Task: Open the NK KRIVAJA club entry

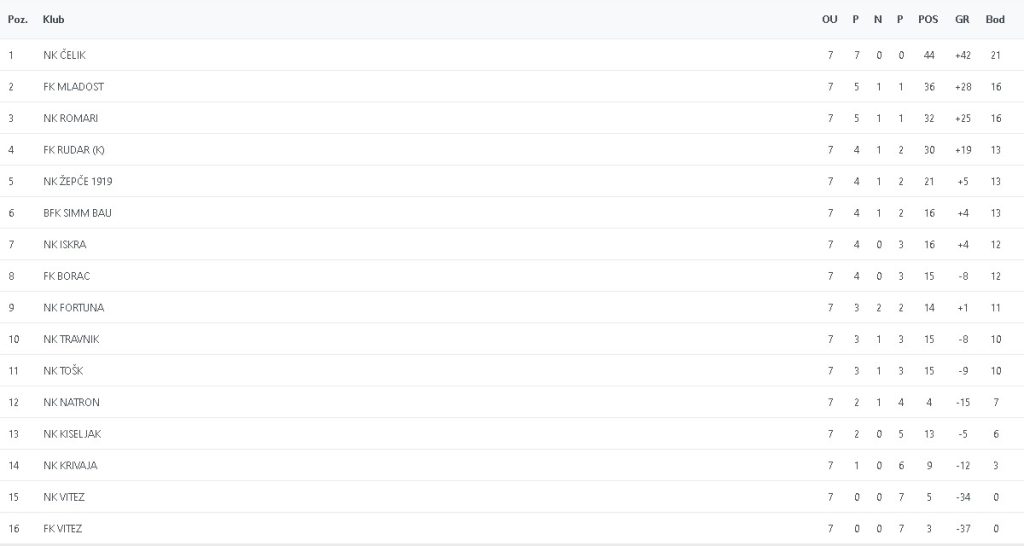Action: click(70, 465)
